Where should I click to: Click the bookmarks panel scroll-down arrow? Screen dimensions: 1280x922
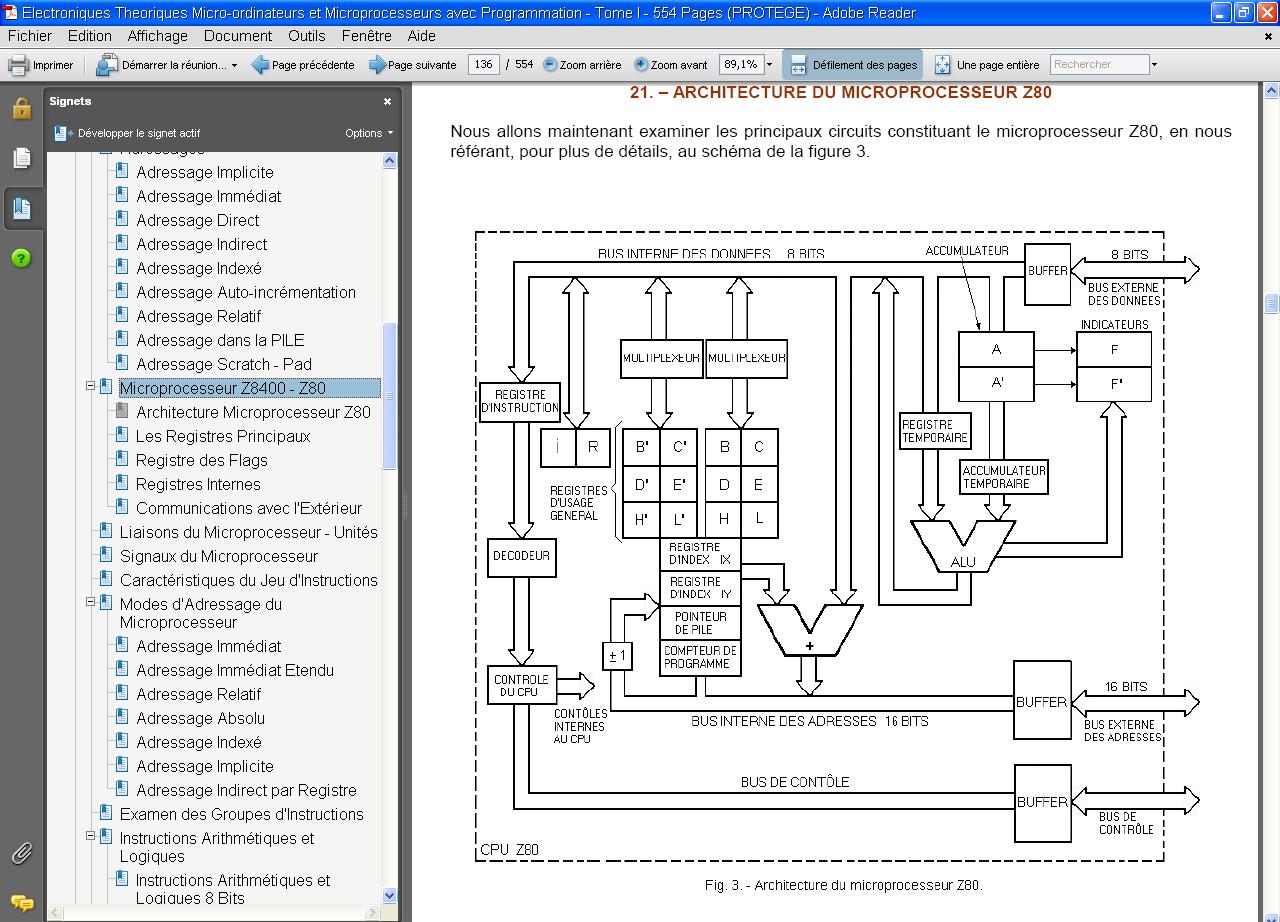[x=389, y=896]
